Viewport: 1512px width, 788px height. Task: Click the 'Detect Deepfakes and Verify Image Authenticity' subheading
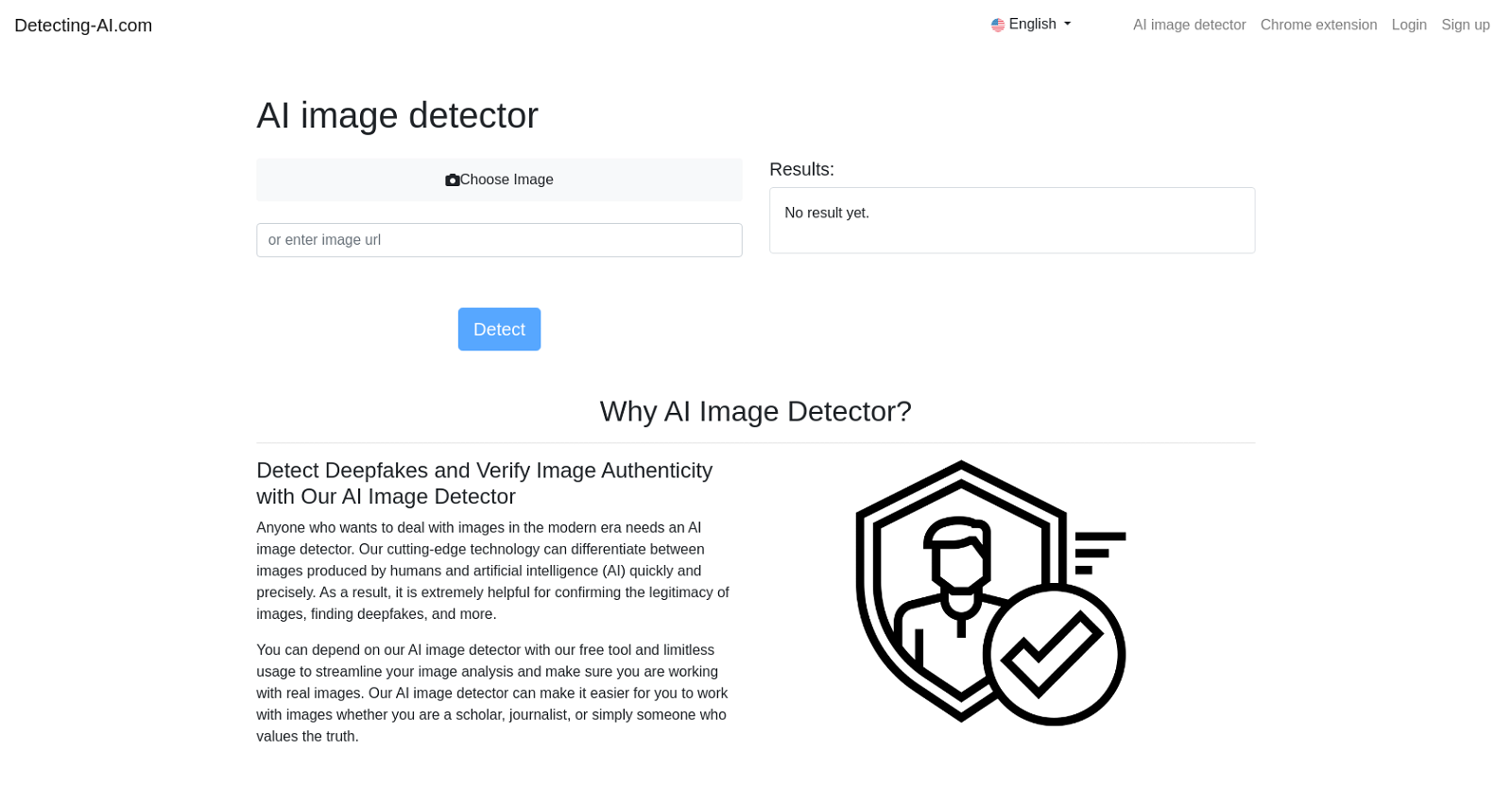[484, 483]
